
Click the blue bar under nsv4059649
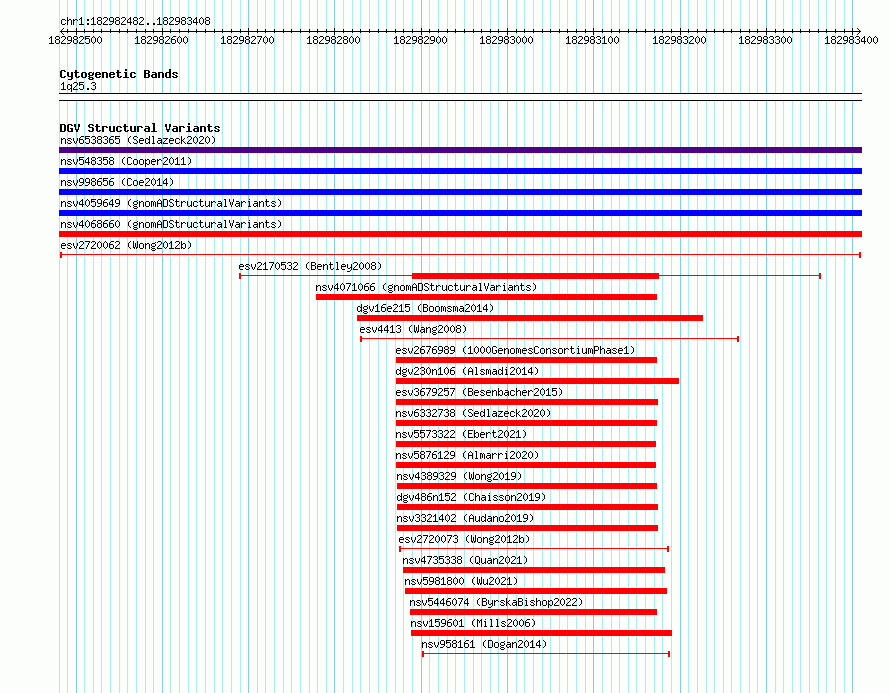(460, 213)
